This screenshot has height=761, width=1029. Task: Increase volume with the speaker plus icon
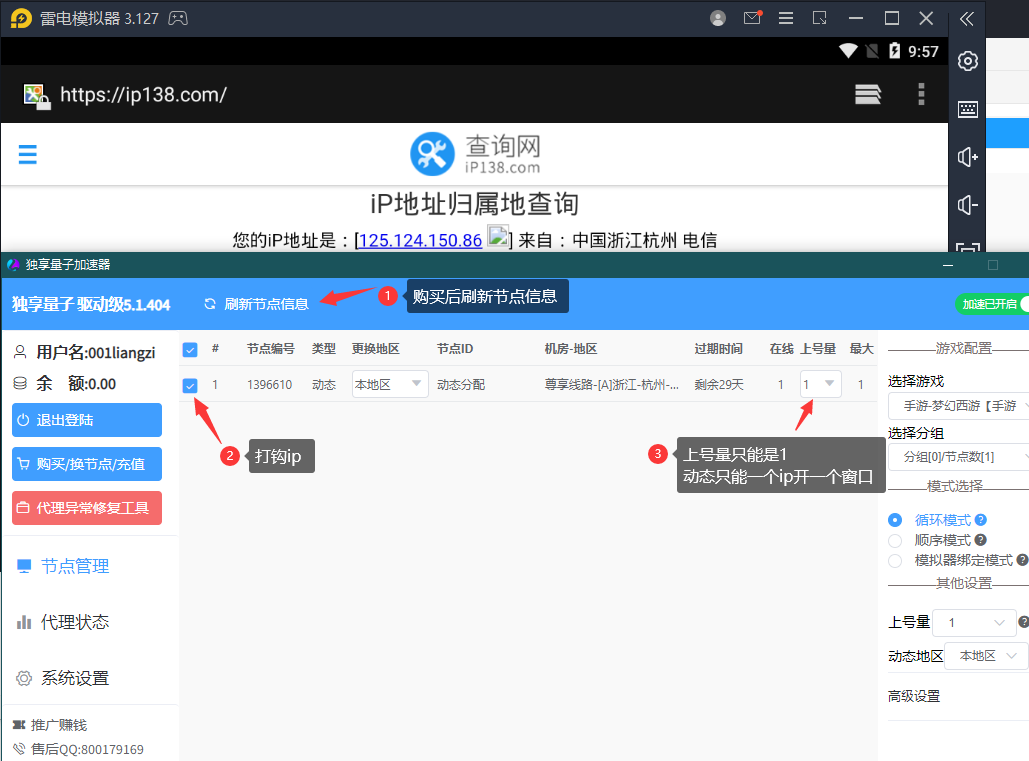point(967,157)
